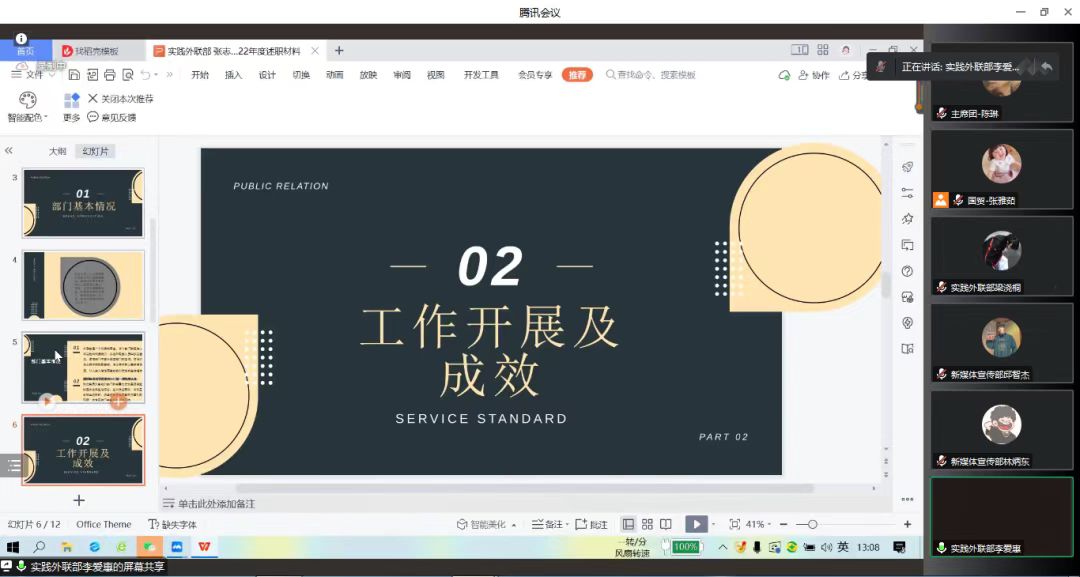Image resolution: width=1080 pixels, height=577 pixels.
Task: Click the 意见反馈 feedback icon
Action: point(93,117)
